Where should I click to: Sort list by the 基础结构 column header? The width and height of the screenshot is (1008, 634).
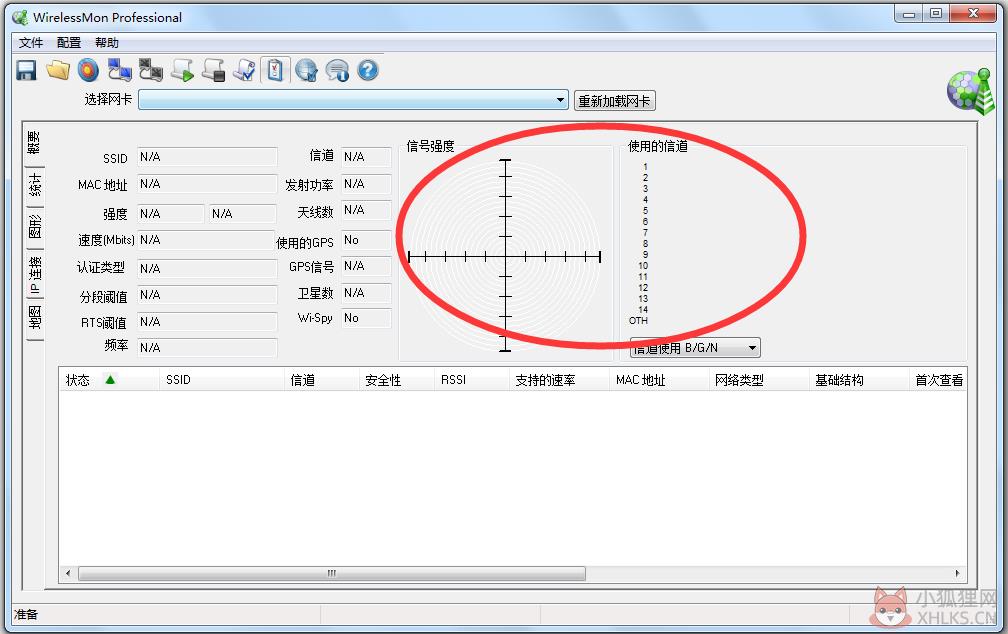tap(860, 380)
